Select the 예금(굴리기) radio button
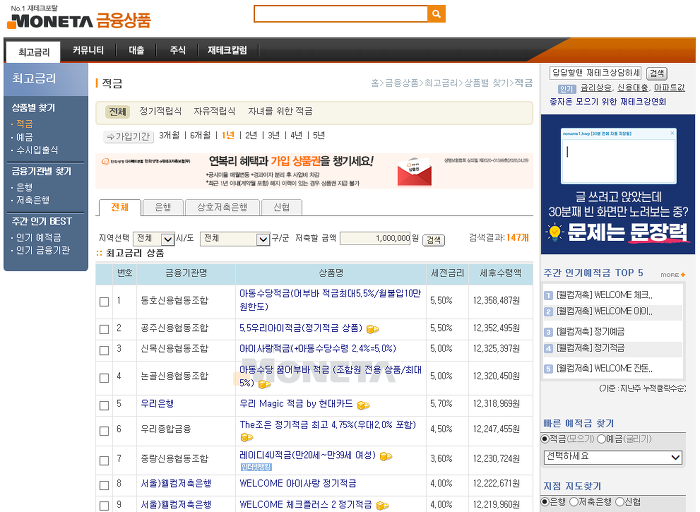This screenshot has height=512, width=700. coord(601,439)
